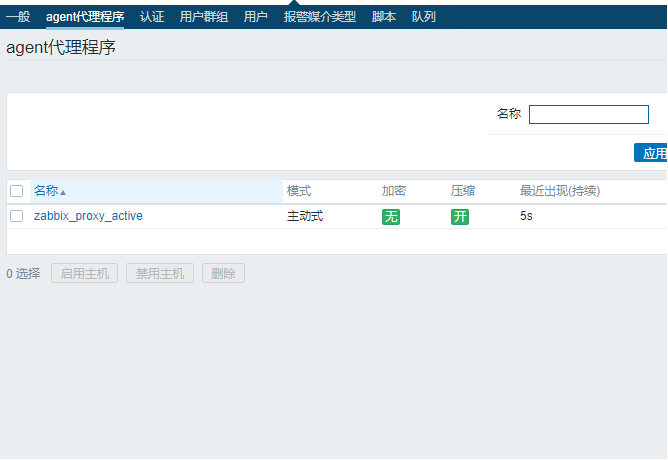
Task: Select the agent代理程序 tab
Action: pyautogui.click(x=85, y=17)
